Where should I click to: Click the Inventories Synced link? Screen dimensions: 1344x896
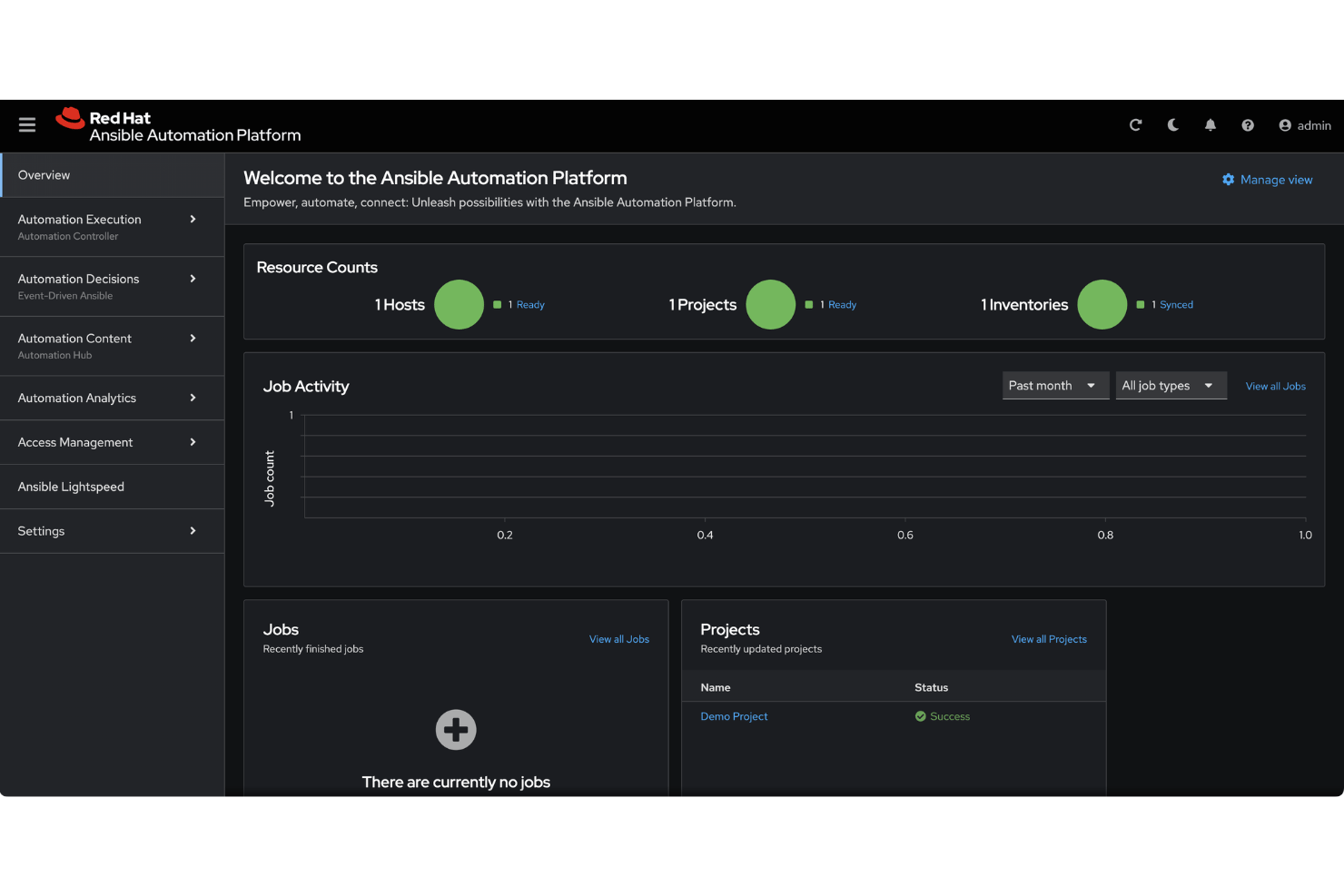click(x=1176, y=305)
